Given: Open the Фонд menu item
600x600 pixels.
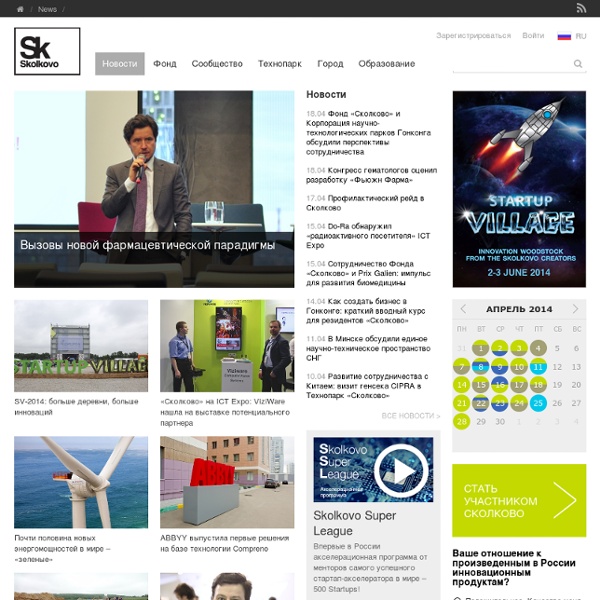Looking at the screenshot, I should tap(165, 64).
